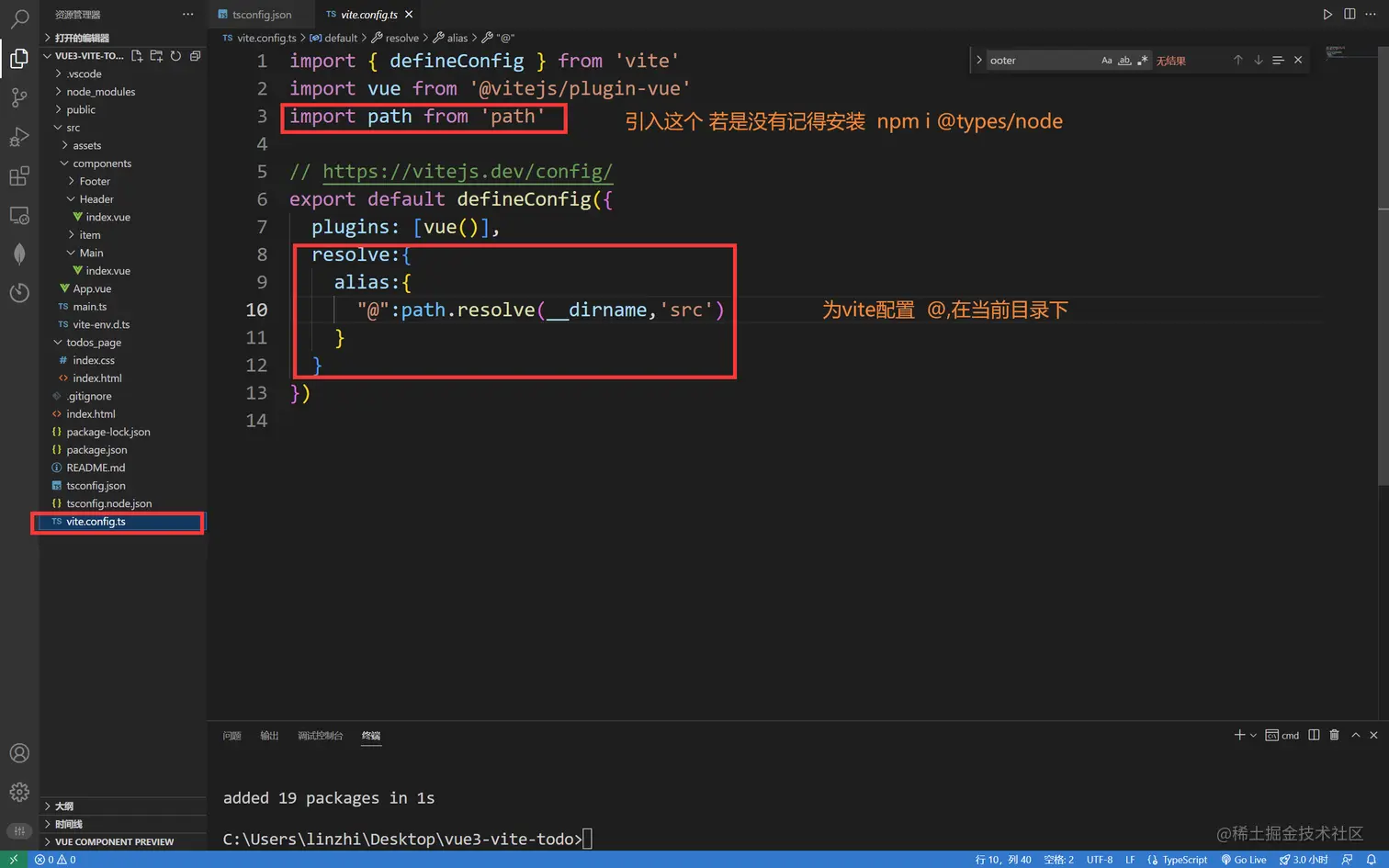Toggle regular expression search
This screenshot has width=1389, height=868.
(x=1142, y=61)
